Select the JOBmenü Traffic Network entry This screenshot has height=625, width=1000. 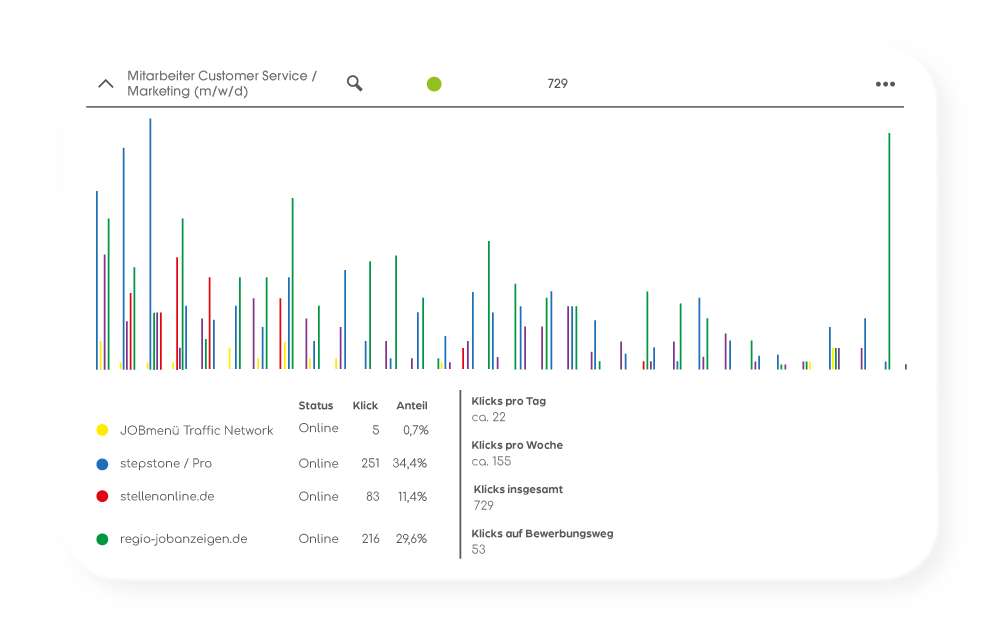[196, 430]
